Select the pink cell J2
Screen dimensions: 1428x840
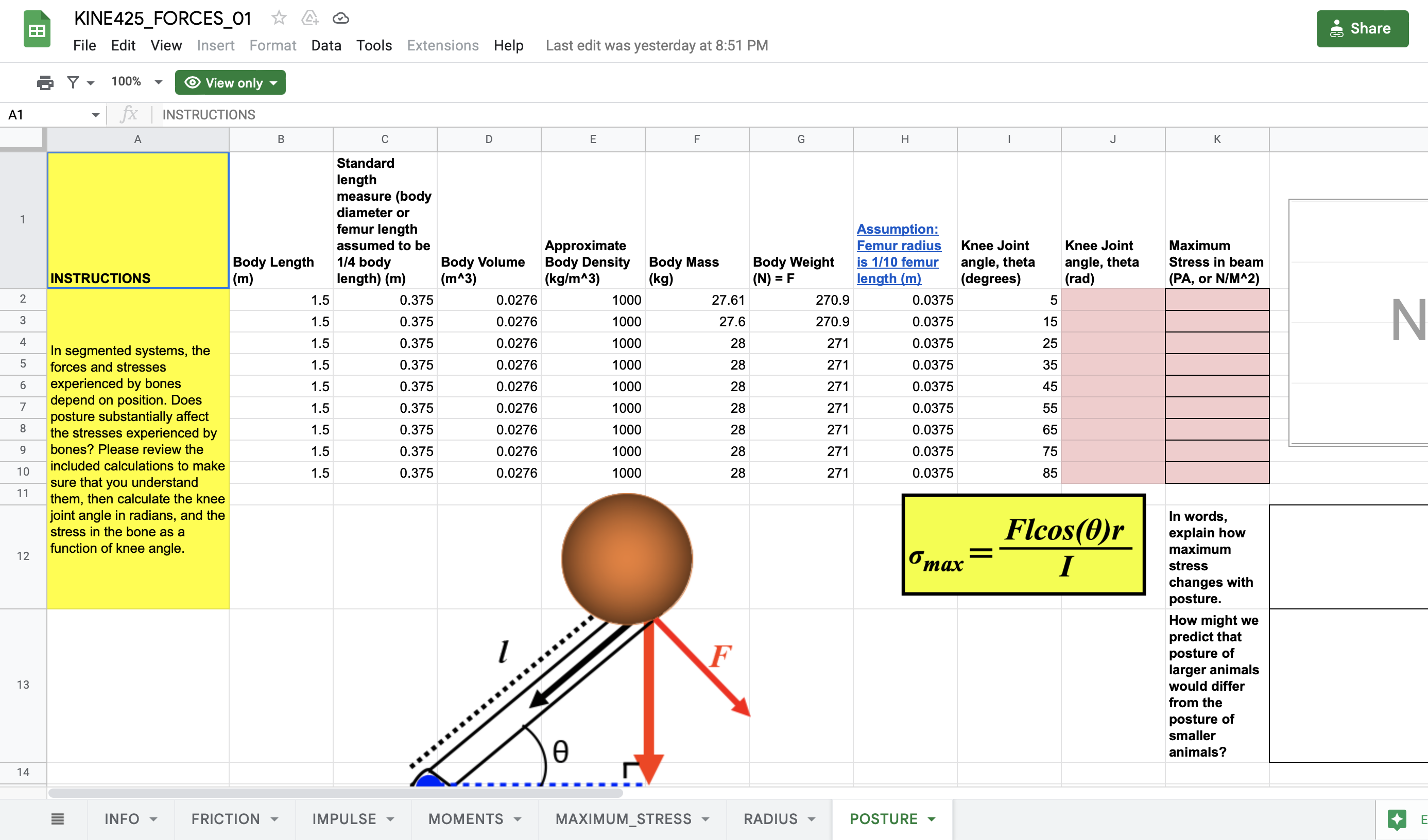(1112, 300)
